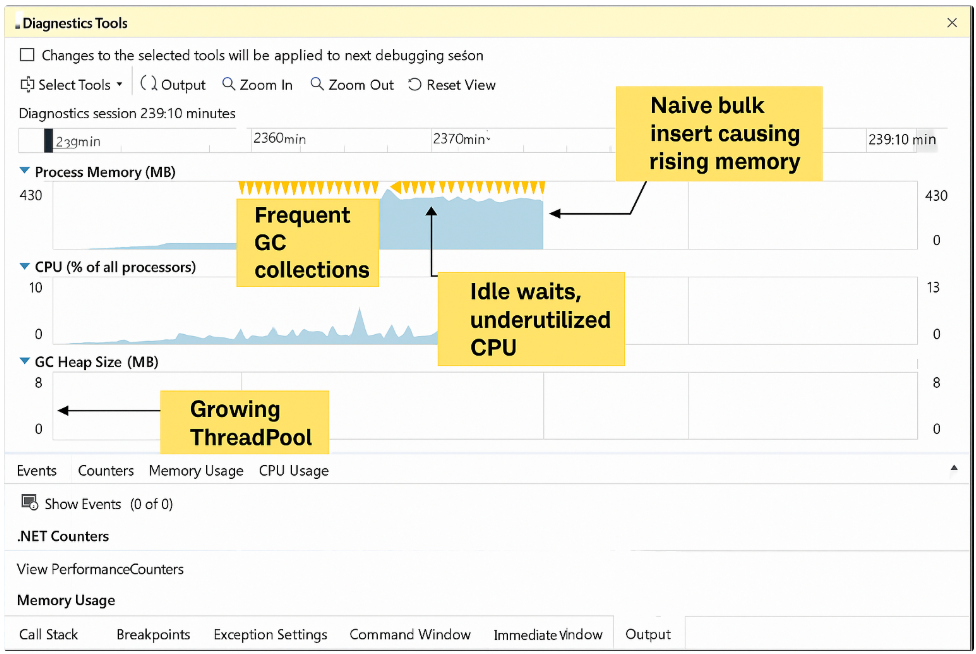Collapse the GC Heap Size (MB) graph
Viewport: 976px width, 654px height.
pyautogui.click(x=25, y=362)
